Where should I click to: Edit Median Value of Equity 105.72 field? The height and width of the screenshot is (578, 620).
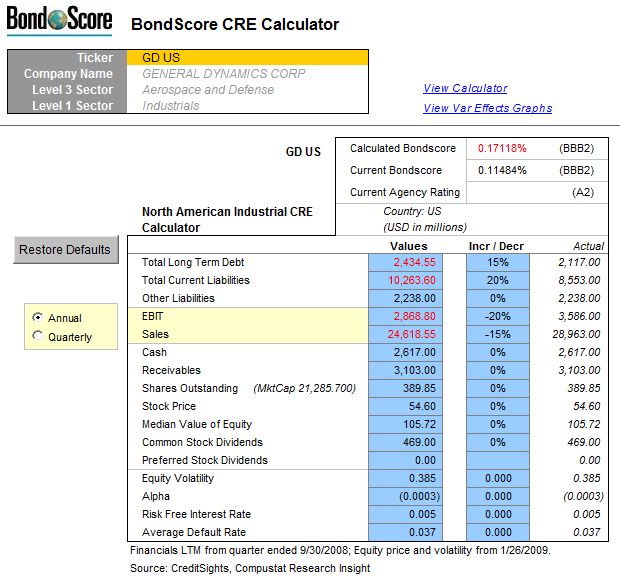[405, 424]
